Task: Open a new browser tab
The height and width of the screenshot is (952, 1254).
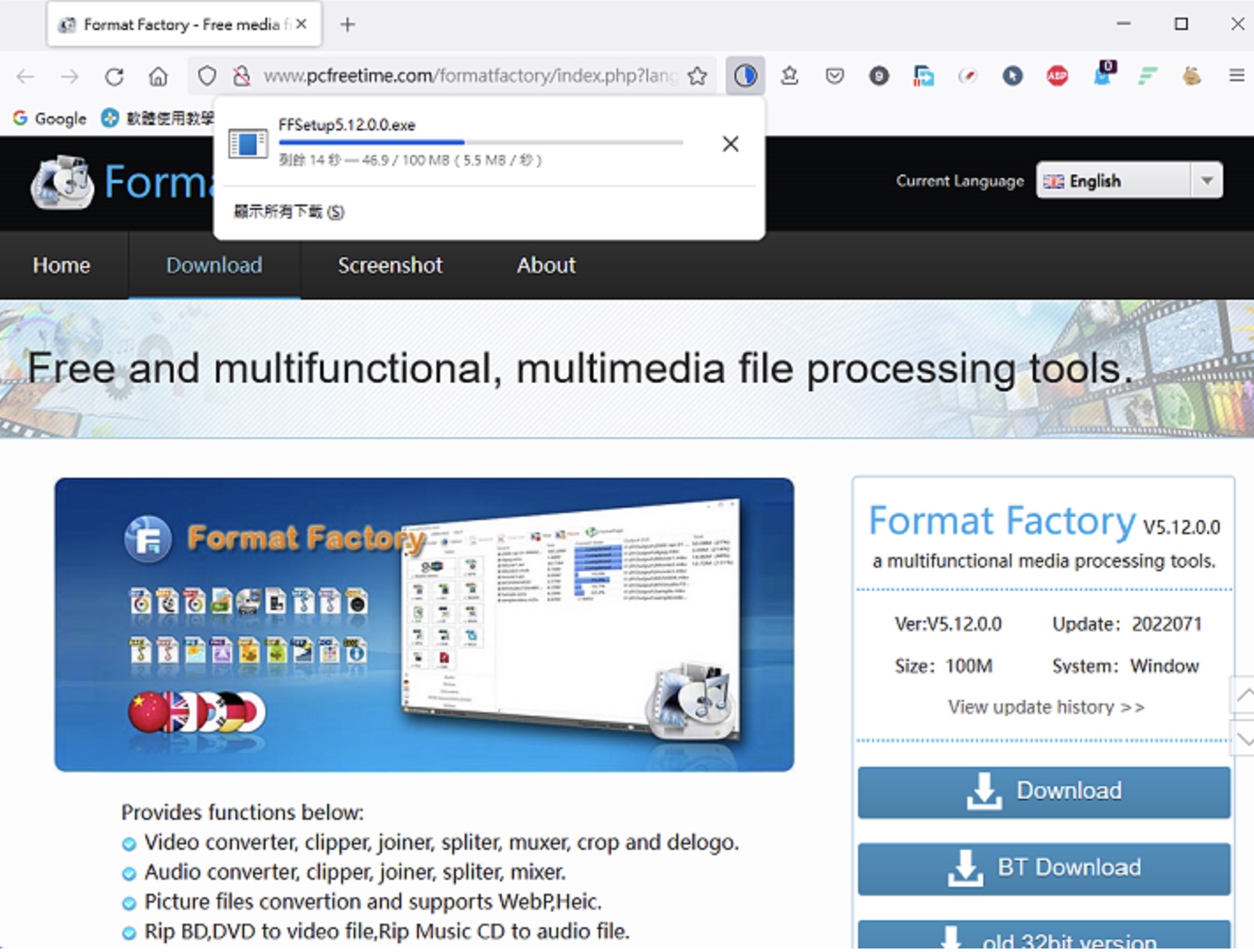Action: (347, 25)
